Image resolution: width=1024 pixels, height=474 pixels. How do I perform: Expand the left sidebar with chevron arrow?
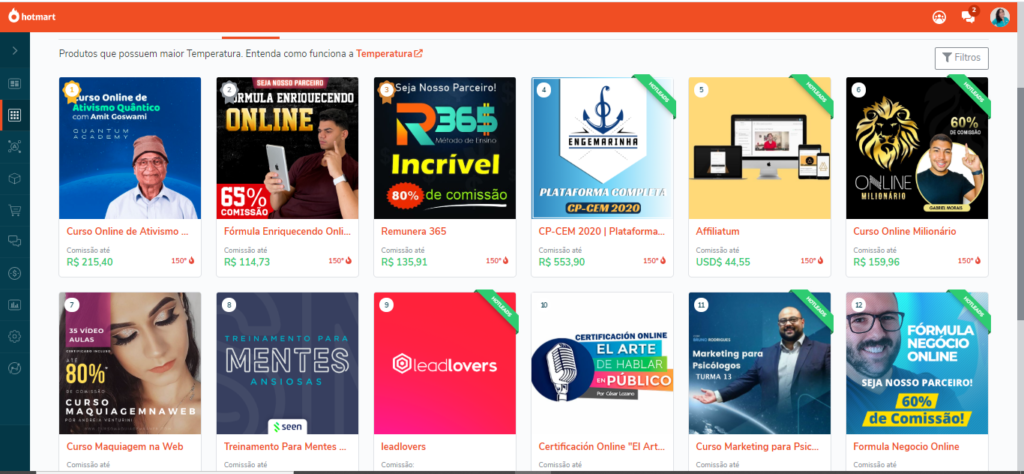click(x=14, y=50)
